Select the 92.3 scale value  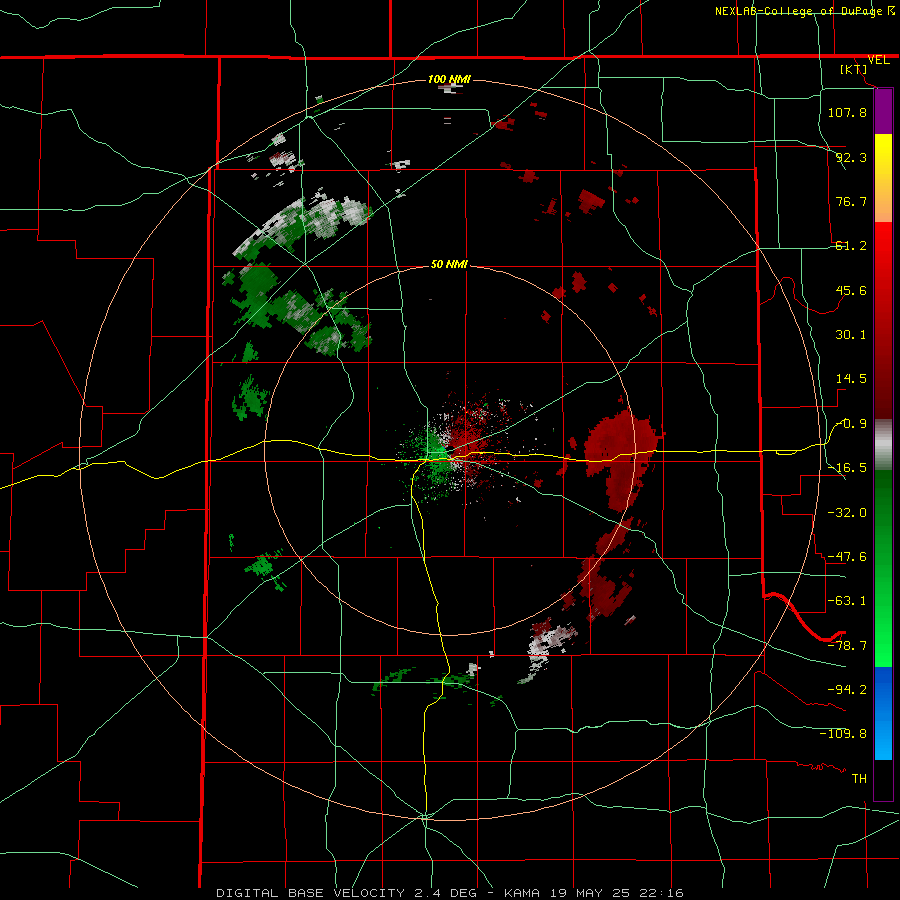coord(851,157)
